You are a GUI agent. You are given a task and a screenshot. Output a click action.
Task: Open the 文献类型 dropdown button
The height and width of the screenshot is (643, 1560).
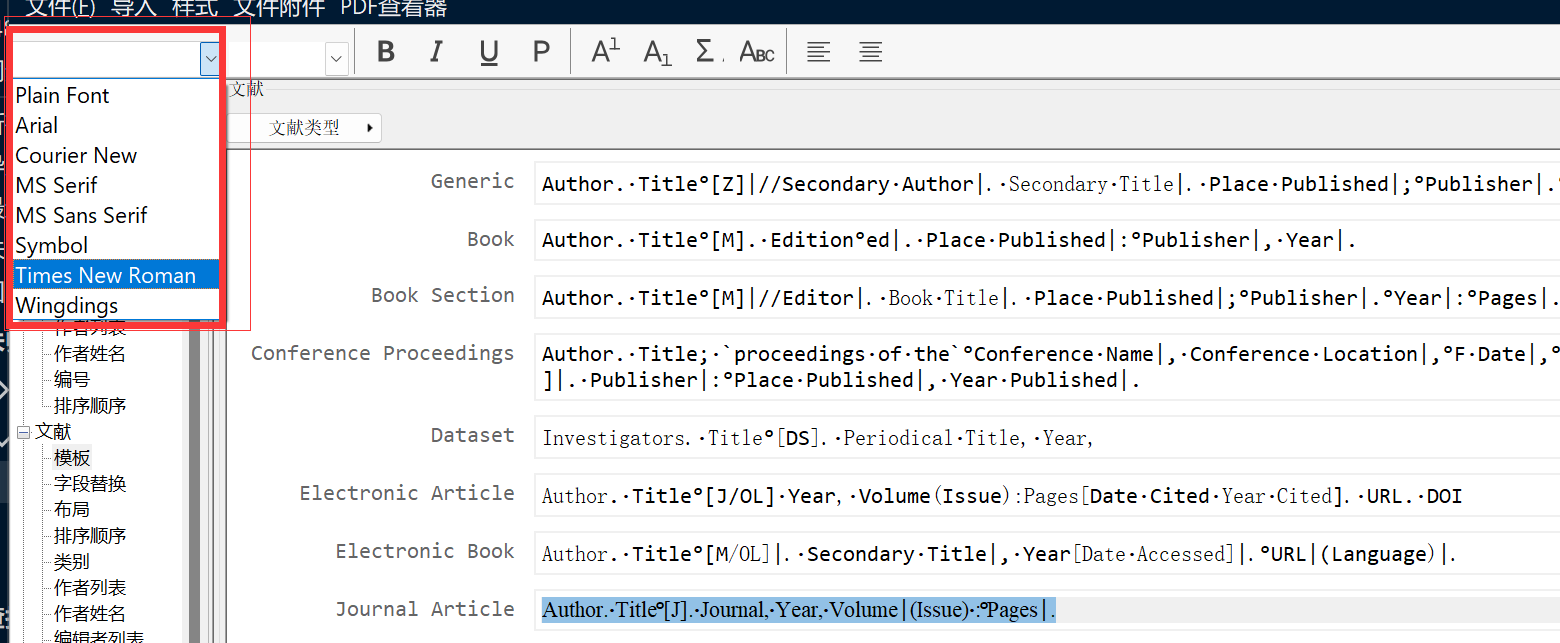coord(305,128)
